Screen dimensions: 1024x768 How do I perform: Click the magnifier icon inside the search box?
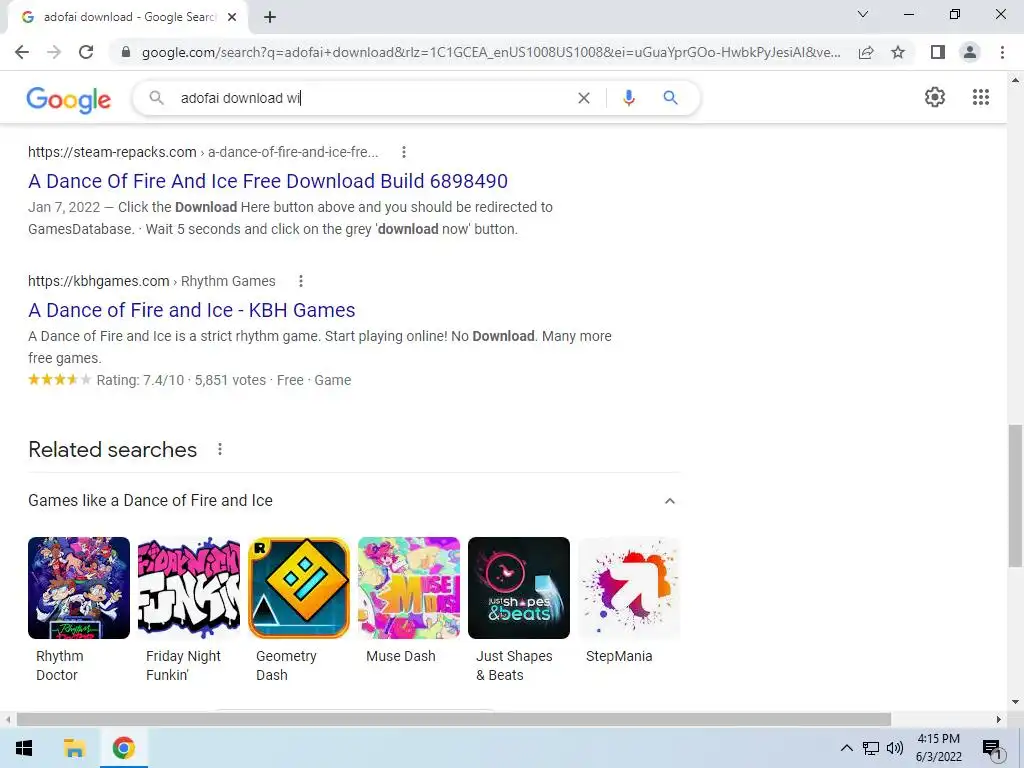(156, 98)
